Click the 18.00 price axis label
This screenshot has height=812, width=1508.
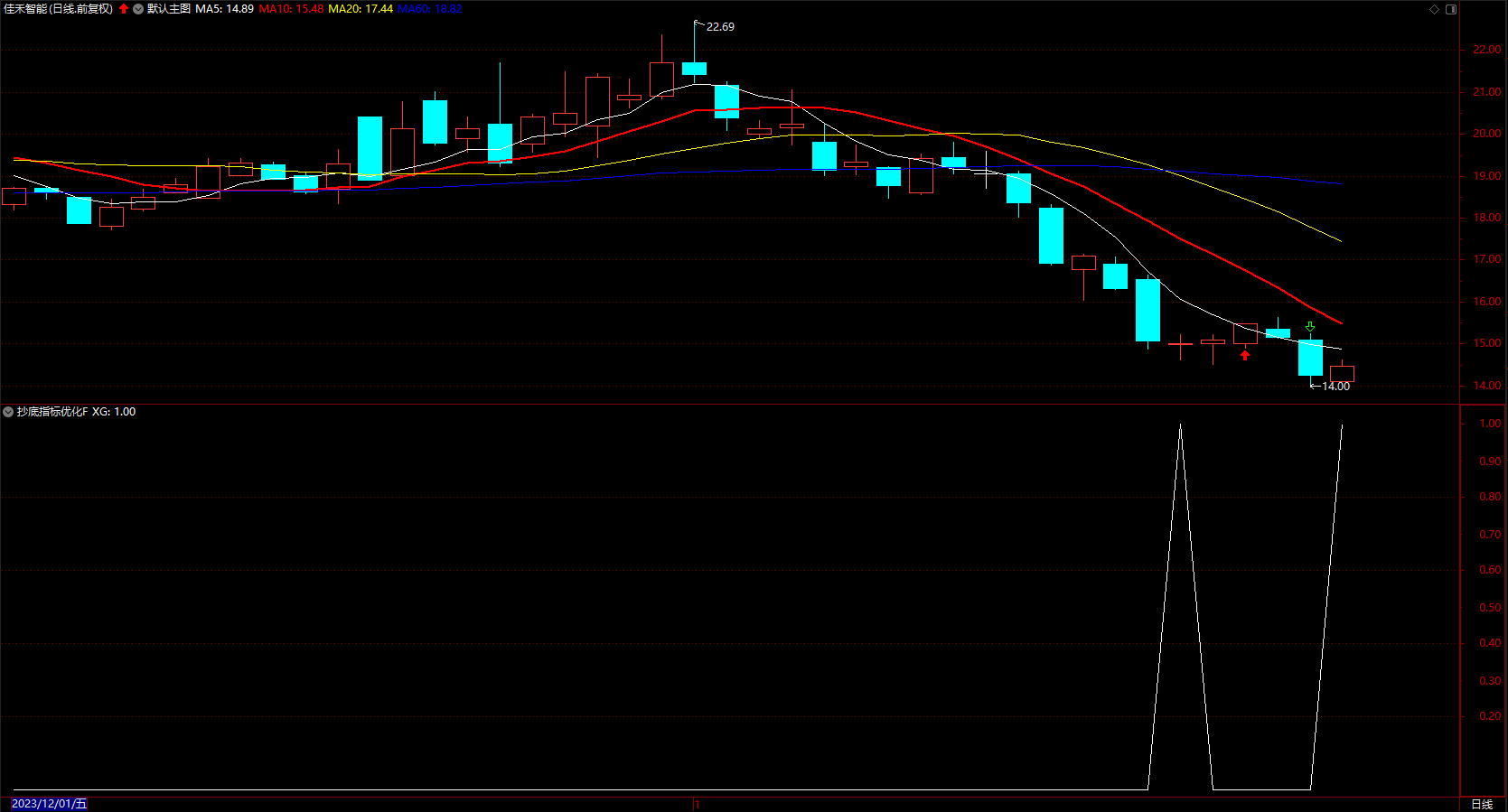(1486, 218)
